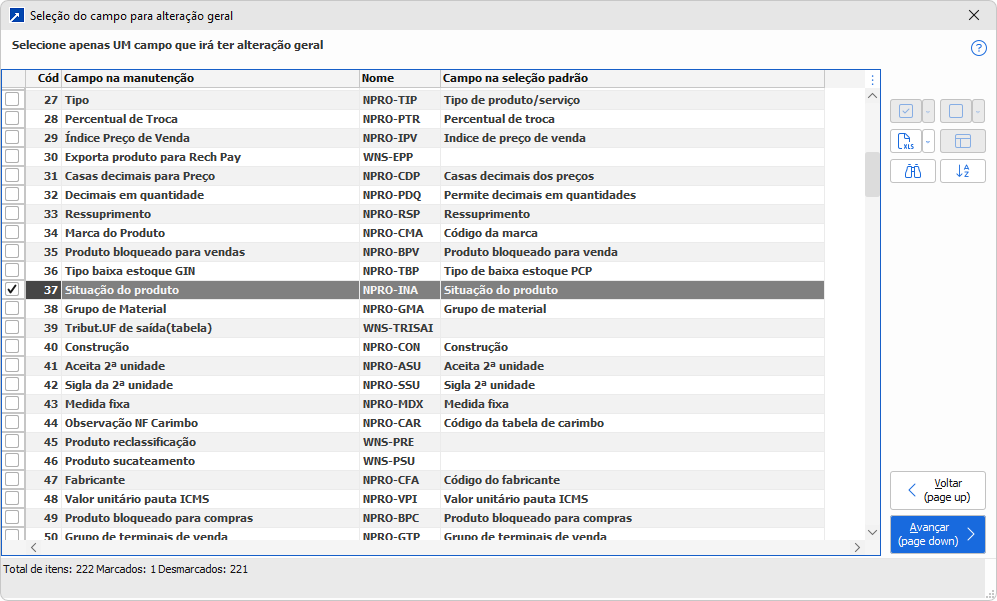Uncheck the Situação do produto row checkbox

(12, 289)
